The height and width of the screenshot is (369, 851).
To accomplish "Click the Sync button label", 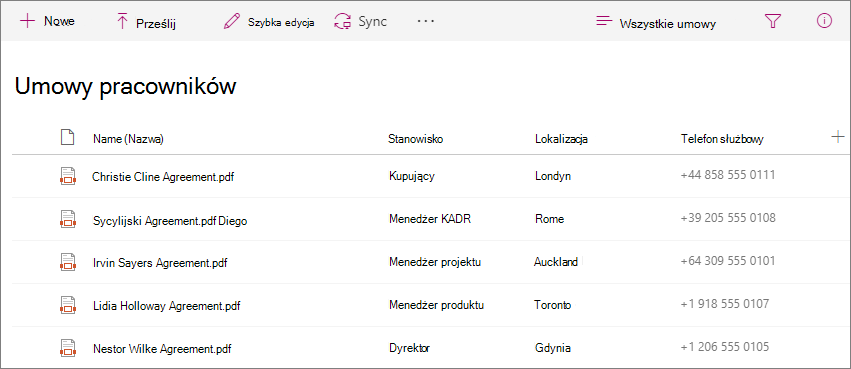I will [x=372, y=22].
